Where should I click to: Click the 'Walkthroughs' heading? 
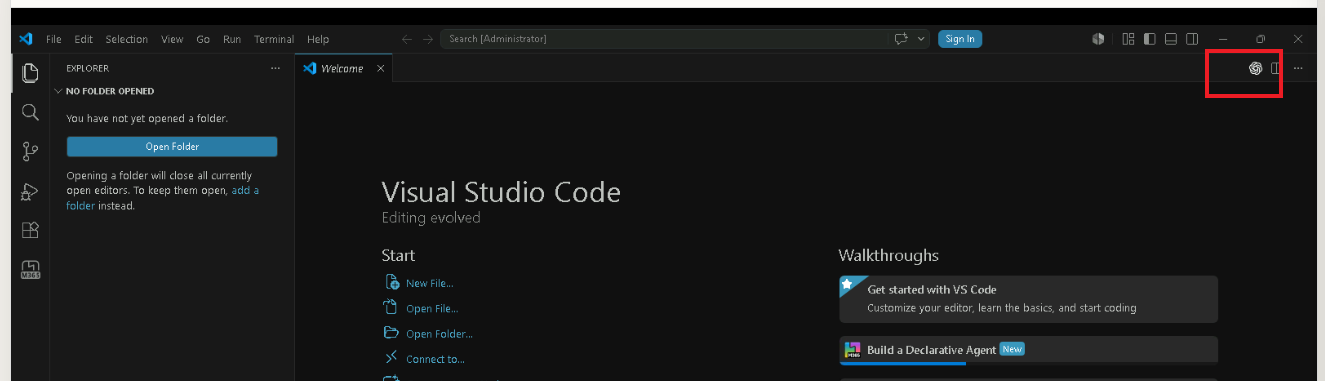pyautogui.click(x=888, y=255)
